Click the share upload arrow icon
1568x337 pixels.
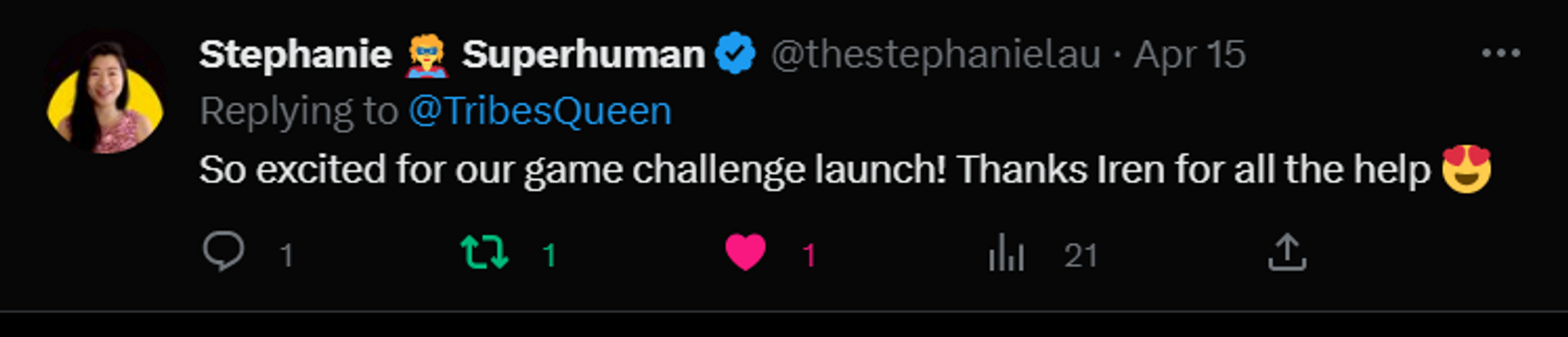point(1287,253)
